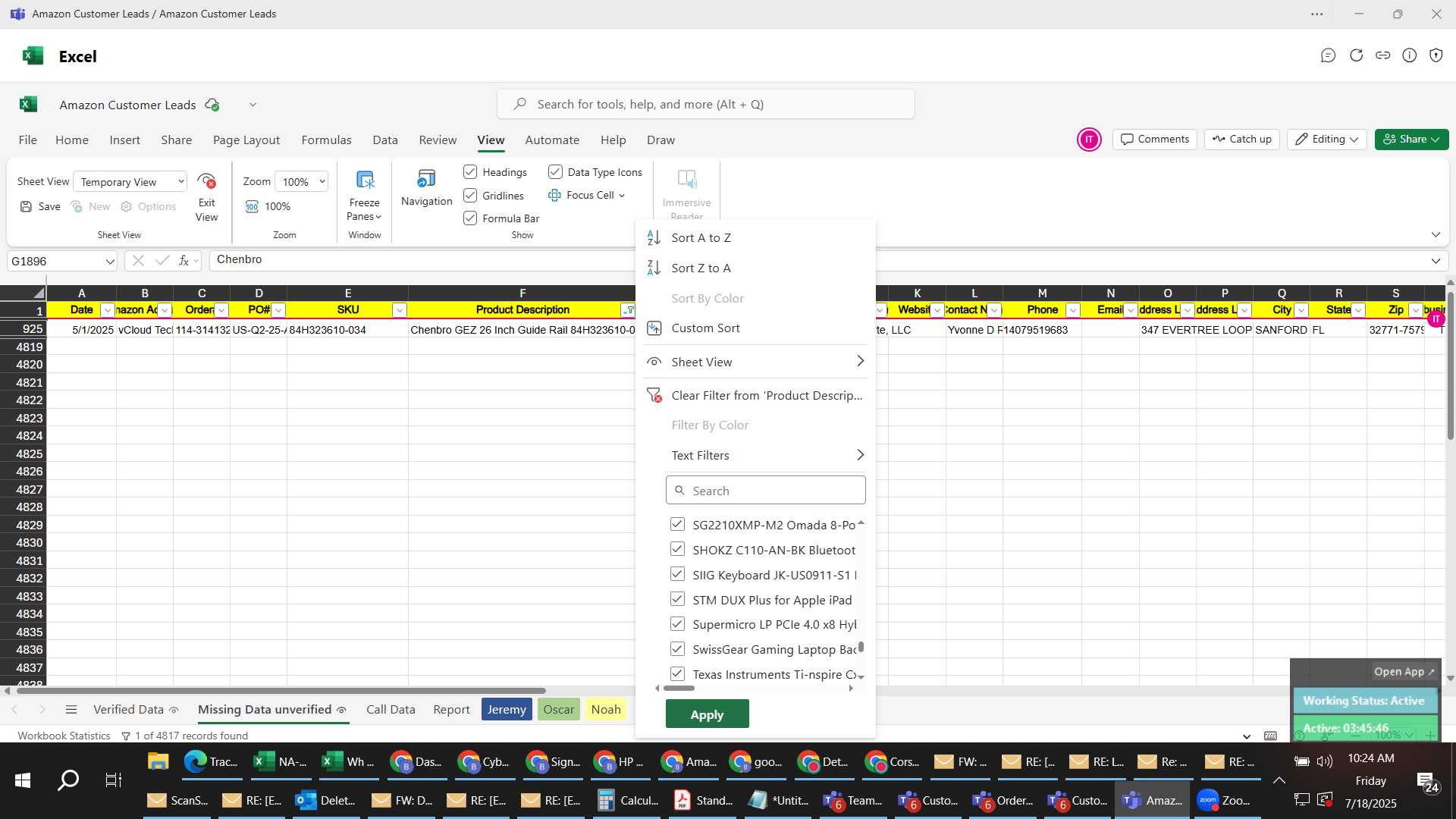This screenshot has width=1456, height=819.
Task: Clear filter from Product Description column
Action: (x=755, y=395)
